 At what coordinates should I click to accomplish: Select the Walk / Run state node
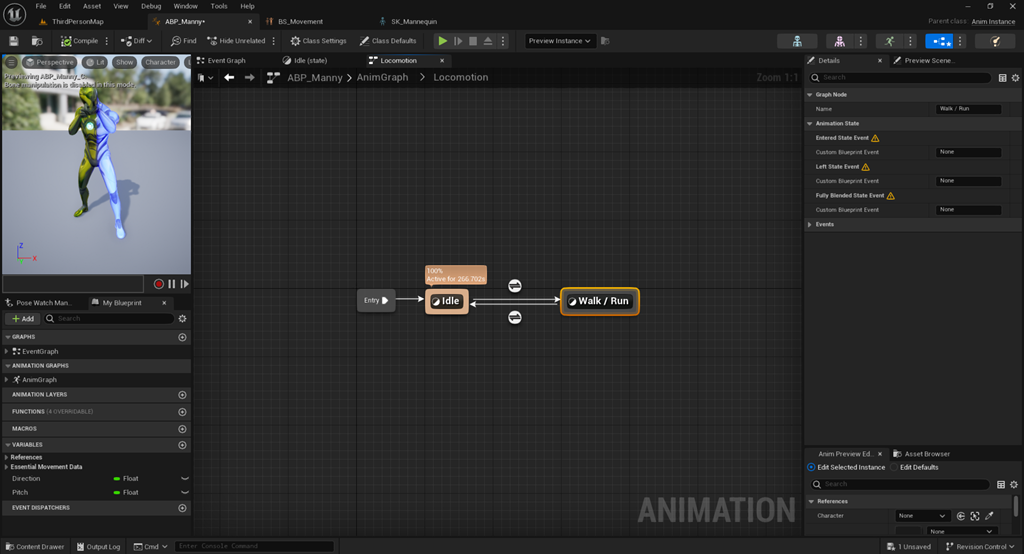(x=600, y=301)
